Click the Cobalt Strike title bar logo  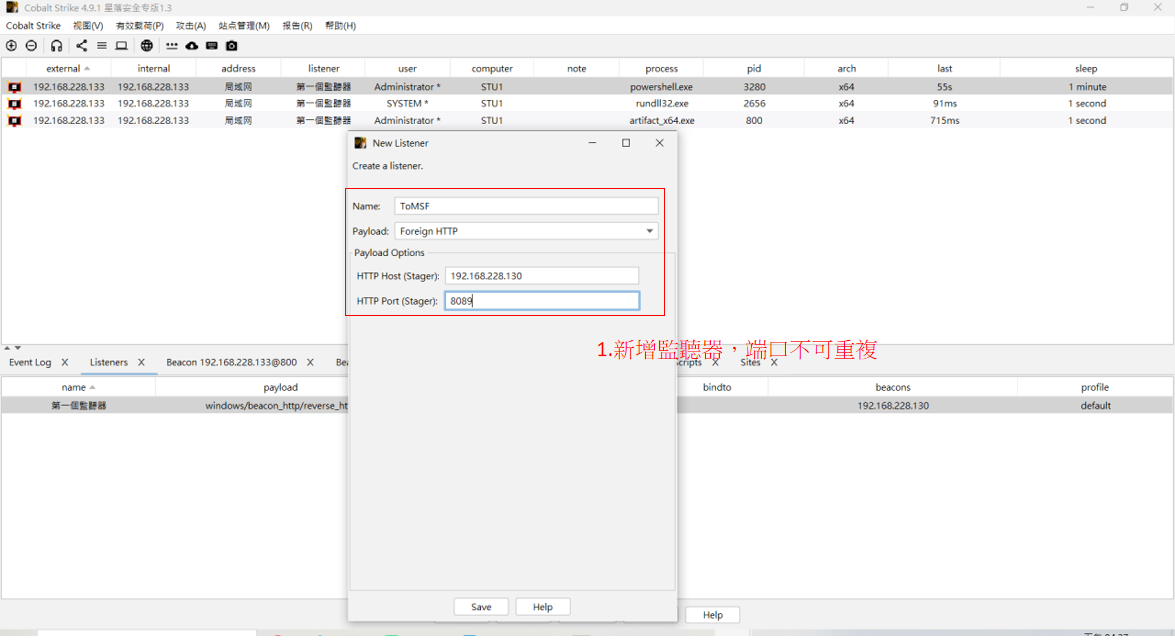tap(12, 7)
